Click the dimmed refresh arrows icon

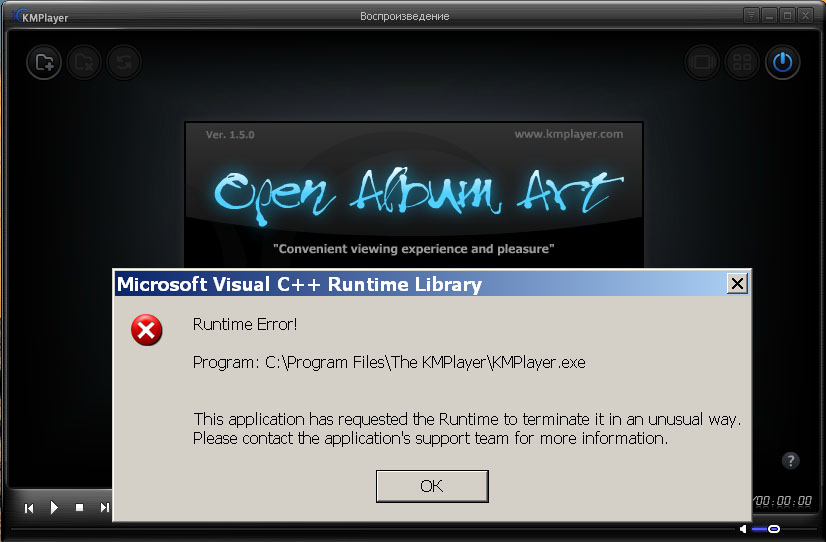124,63
